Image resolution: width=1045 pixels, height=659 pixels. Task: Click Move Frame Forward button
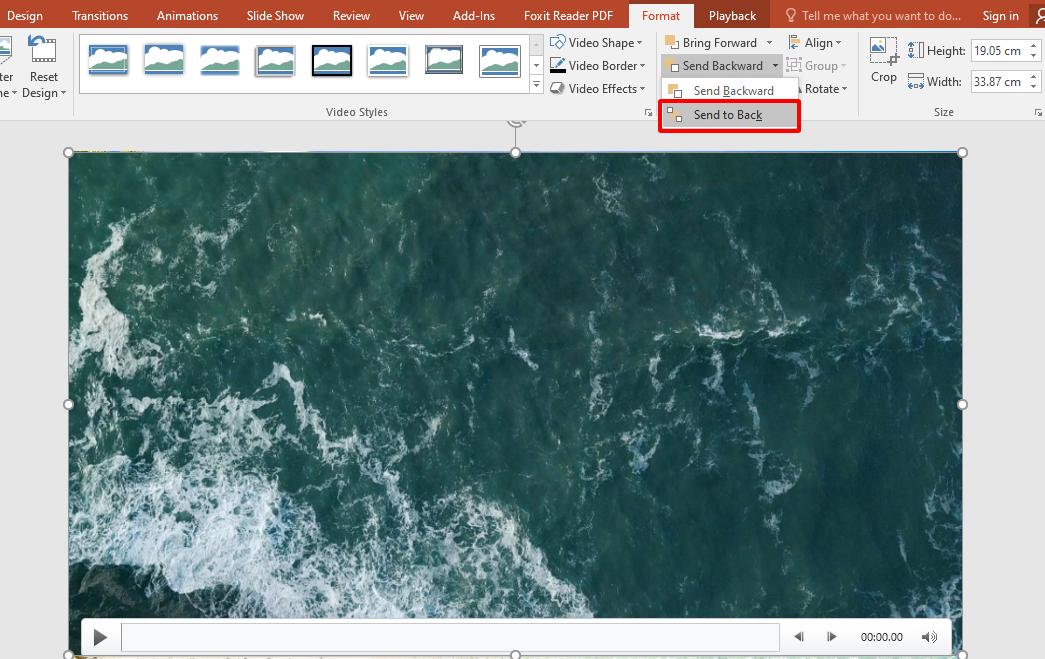832,636
